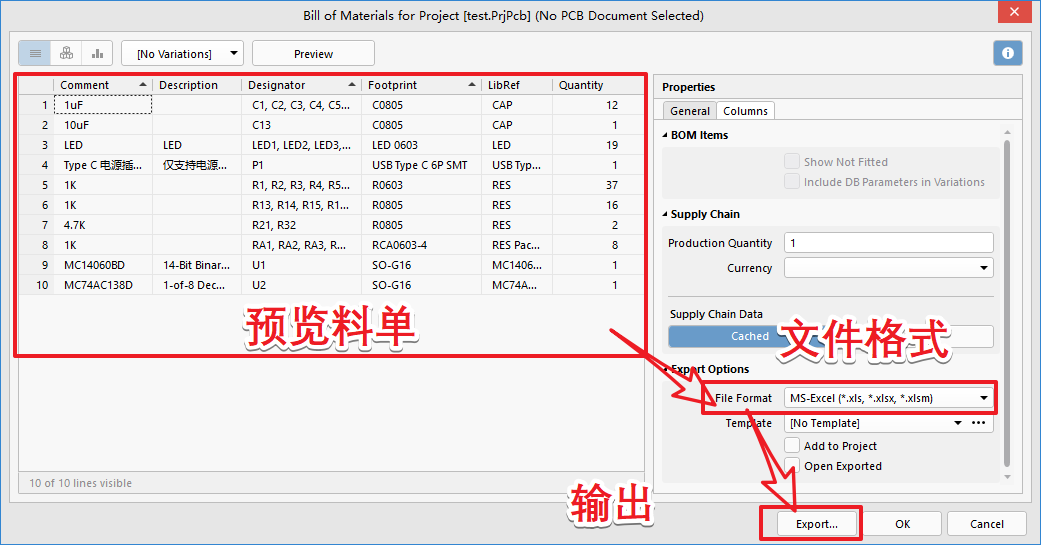The image size is (1041, 545).
Task: Select the MC74AC138D comment cell
Action: pyautogui.click(x=103, y=285)
